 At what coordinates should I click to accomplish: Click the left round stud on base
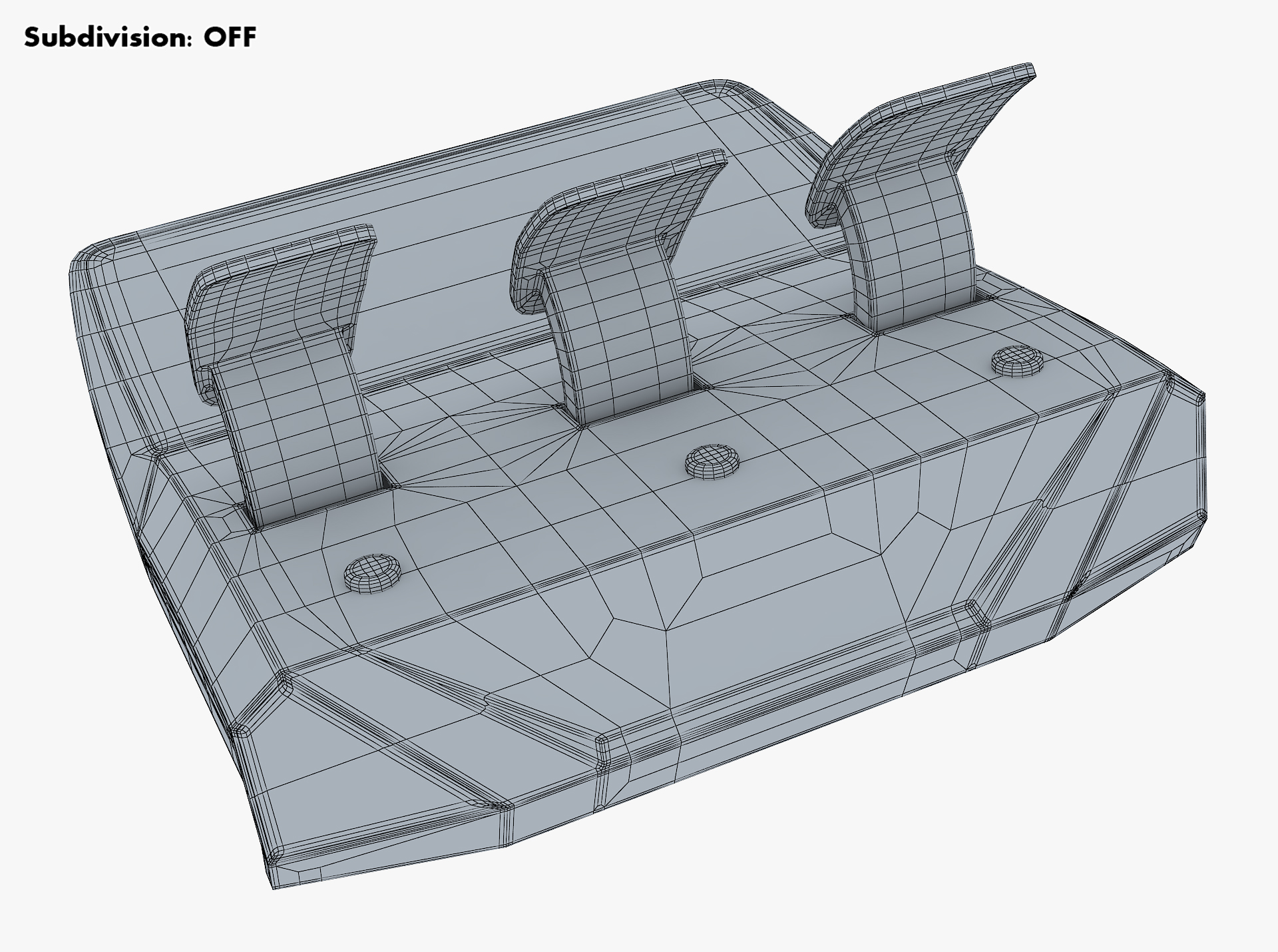[373, 573]
